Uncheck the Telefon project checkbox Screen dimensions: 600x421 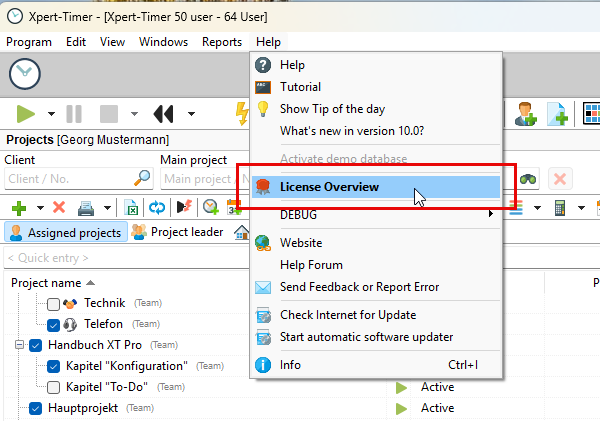pos(54,324)
